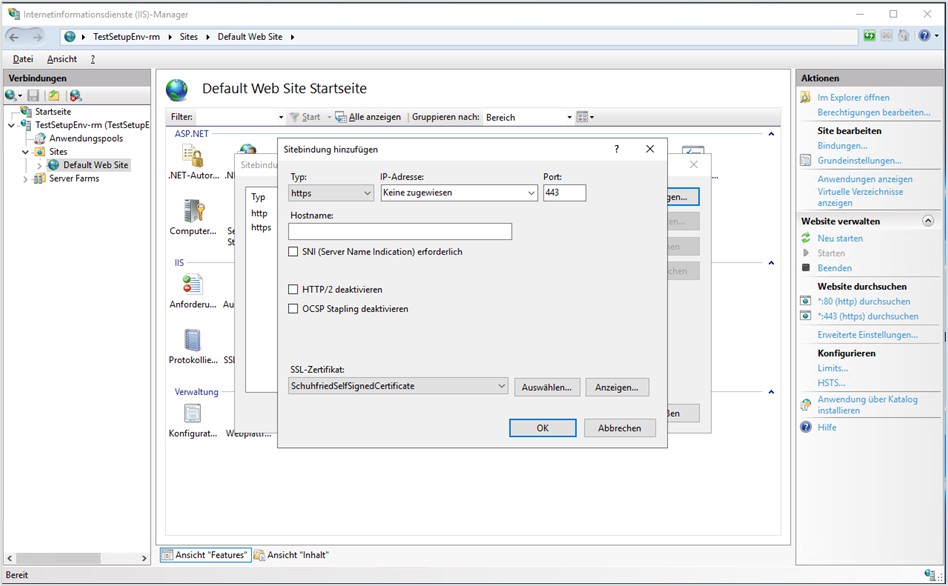Open the Anforderungsfilterung icon in the IIS section
Image resolution: width=948 pixels, height=586 pixels.
pyautogui.click(x=193, y=285)
